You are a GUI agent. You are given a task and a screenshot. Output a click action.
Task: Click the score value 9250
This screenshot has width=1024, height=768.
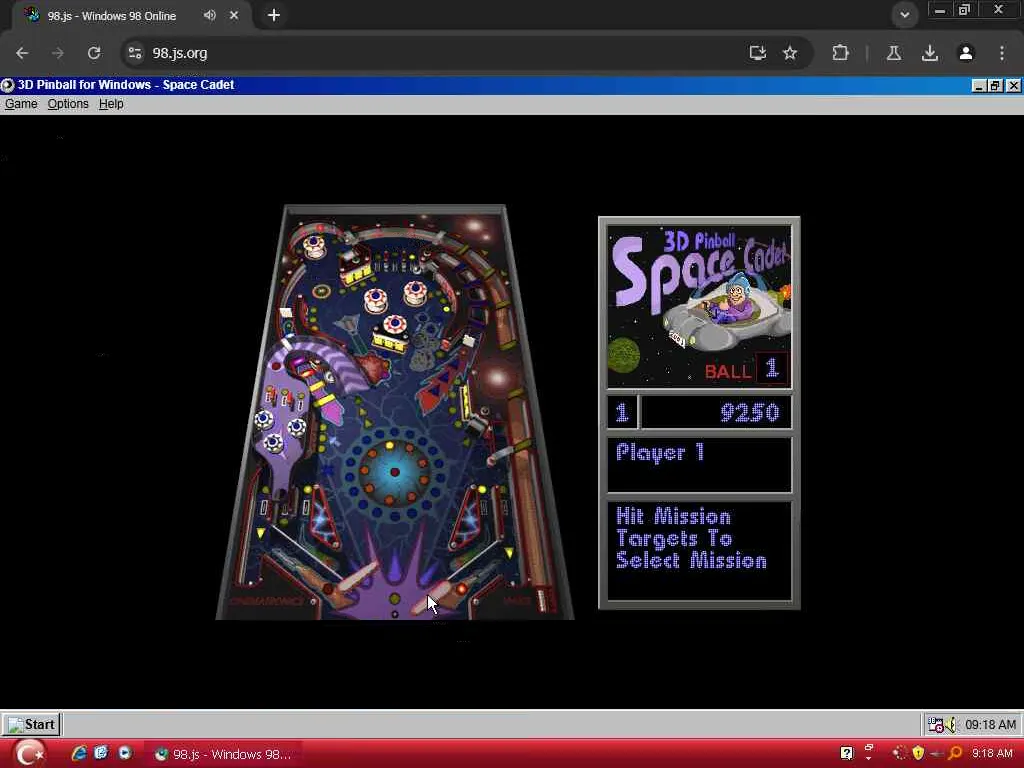(750, 413)
